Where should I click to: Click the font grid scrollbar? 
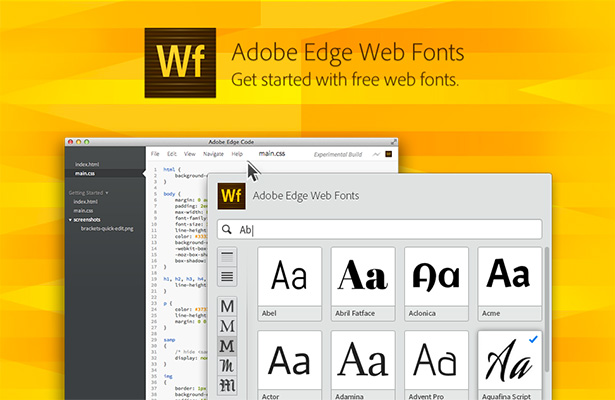pyautogui.click(x=547, y=310)
